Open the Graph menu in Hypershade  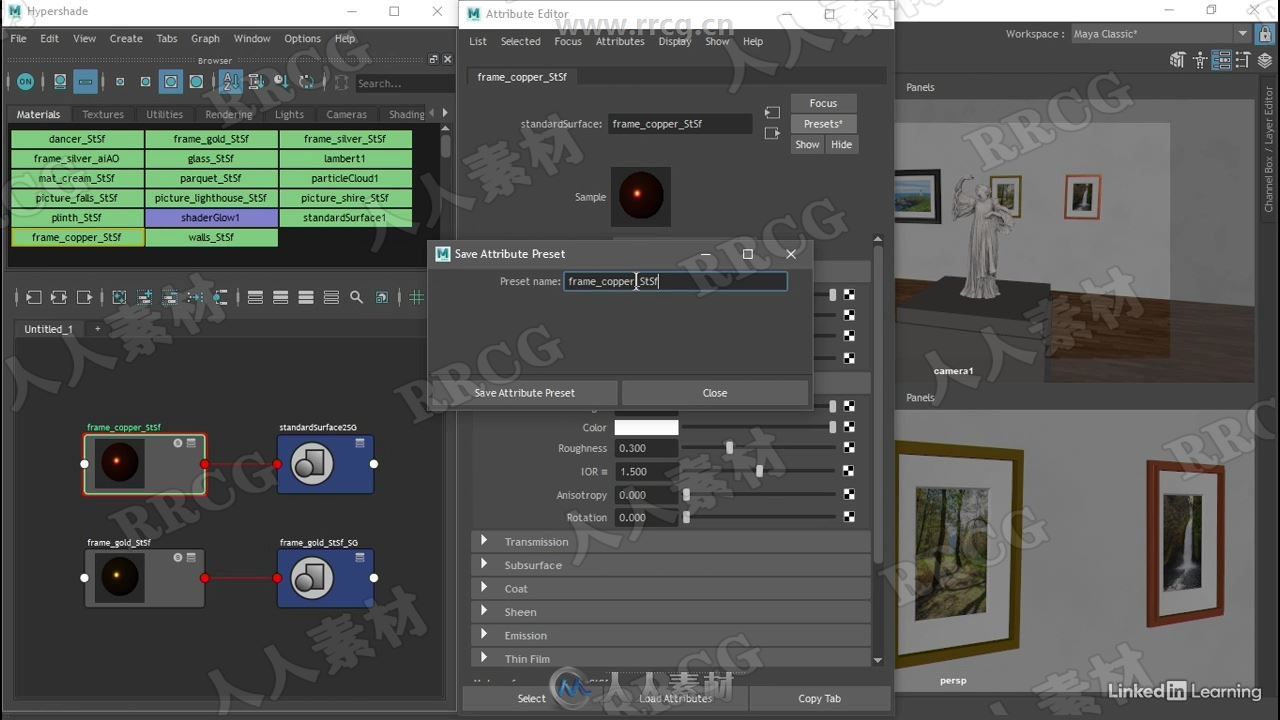coord(205,39)
